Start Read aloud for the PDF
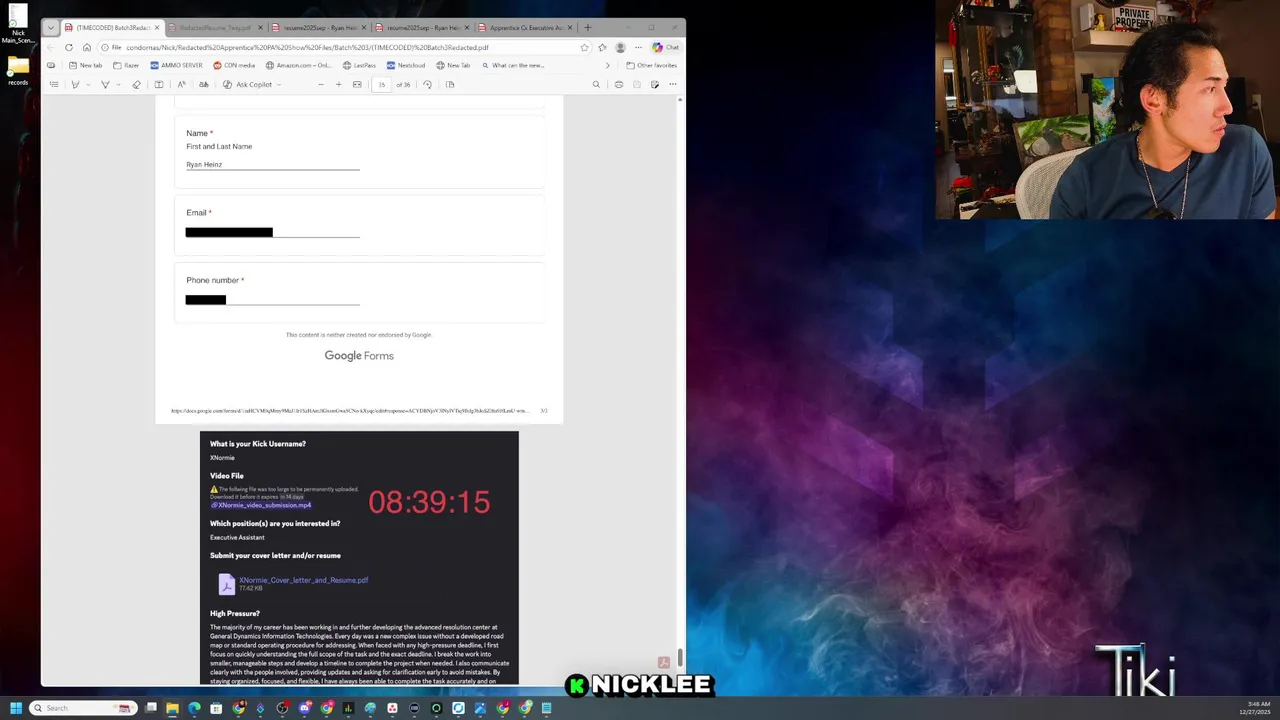Image resolution: width=1280 pixels, height=720 pixels. click(181, 84)
